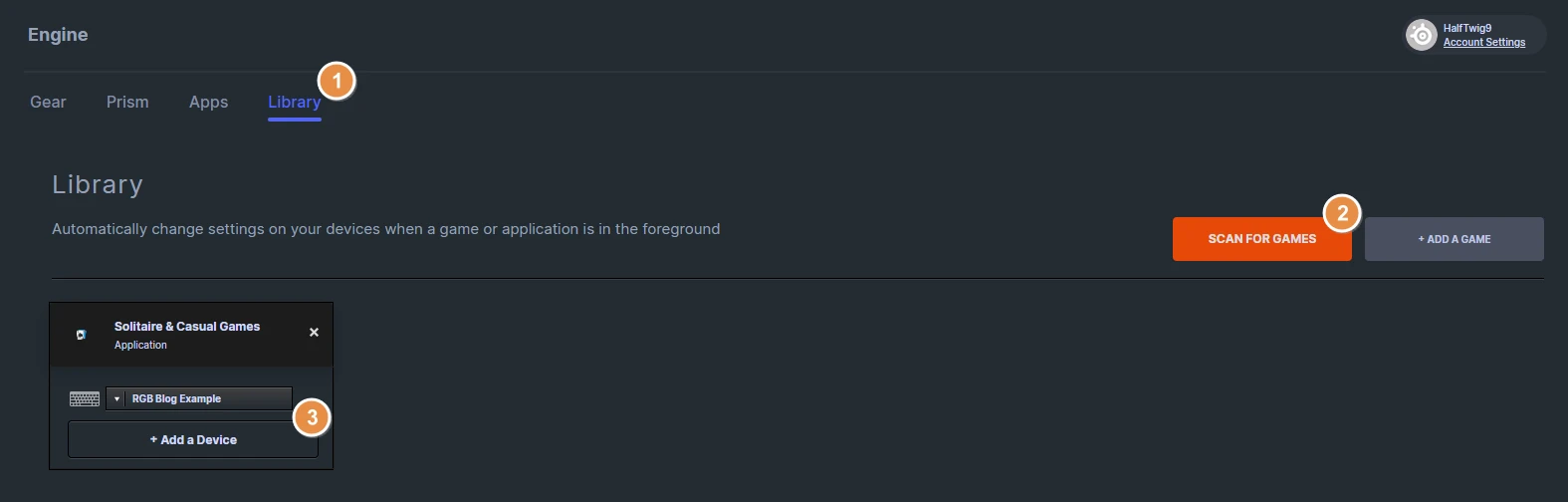
Task: Click the keyboard device icon
Action: 85,399
